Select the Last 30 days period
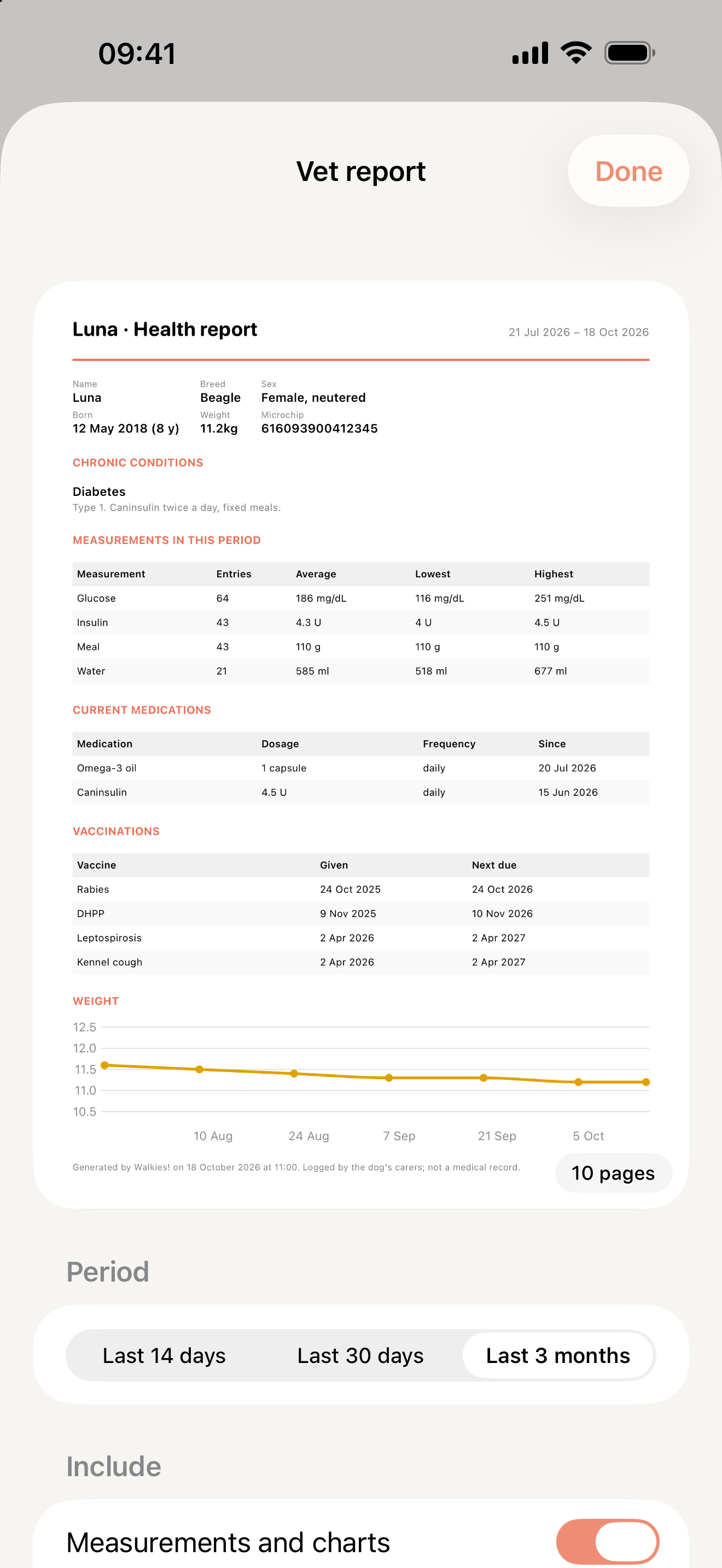 360,1355
